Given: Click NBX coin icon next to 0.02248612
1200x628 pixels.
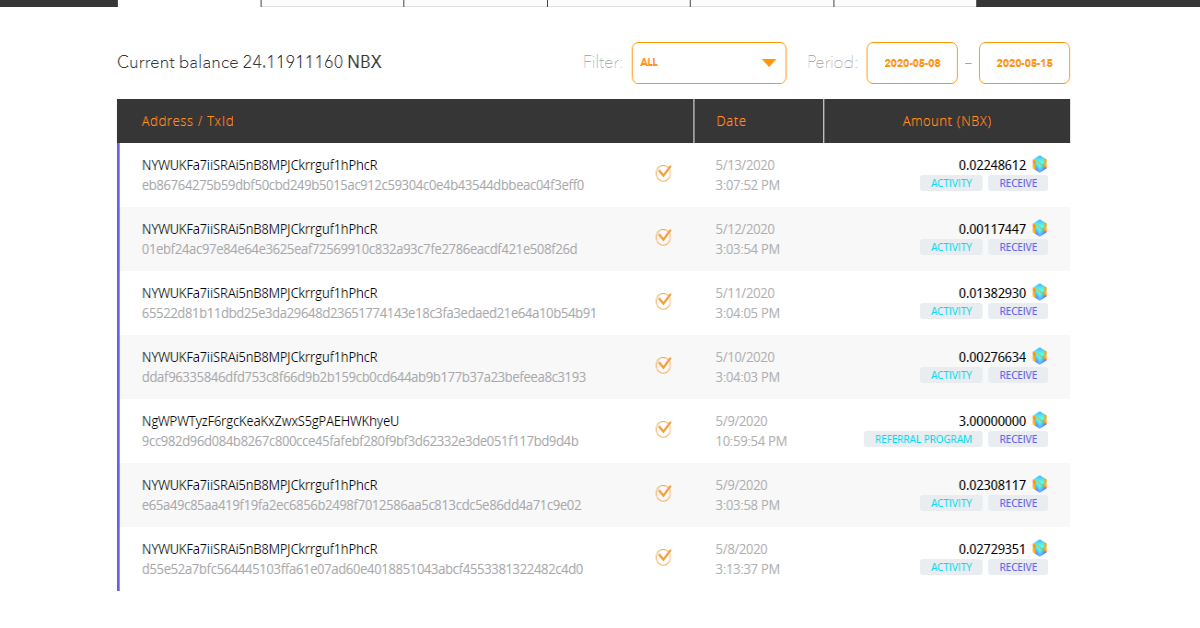Looking at the screenshot, I should pyautogui.click(x=1040, y=164).
